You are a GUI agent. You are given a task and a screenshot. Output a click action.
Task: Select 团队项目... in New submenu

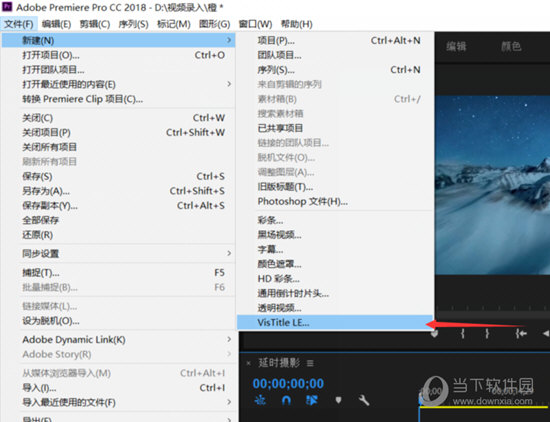pos(335,55)
